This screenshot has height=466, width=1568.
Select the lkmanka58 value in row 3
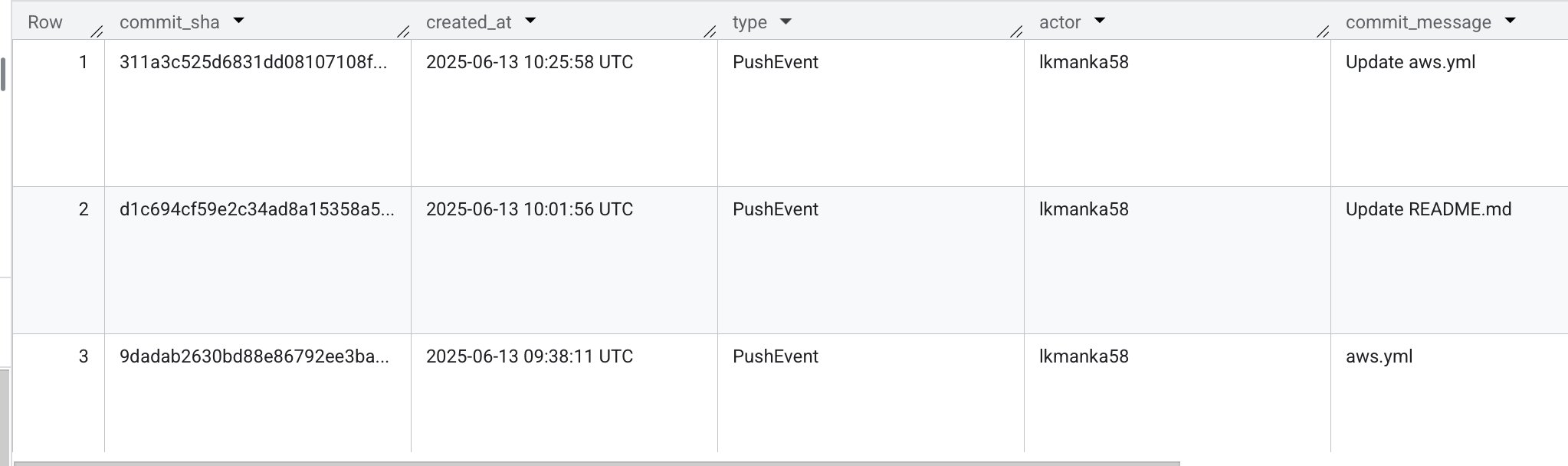pos(1083,356)
